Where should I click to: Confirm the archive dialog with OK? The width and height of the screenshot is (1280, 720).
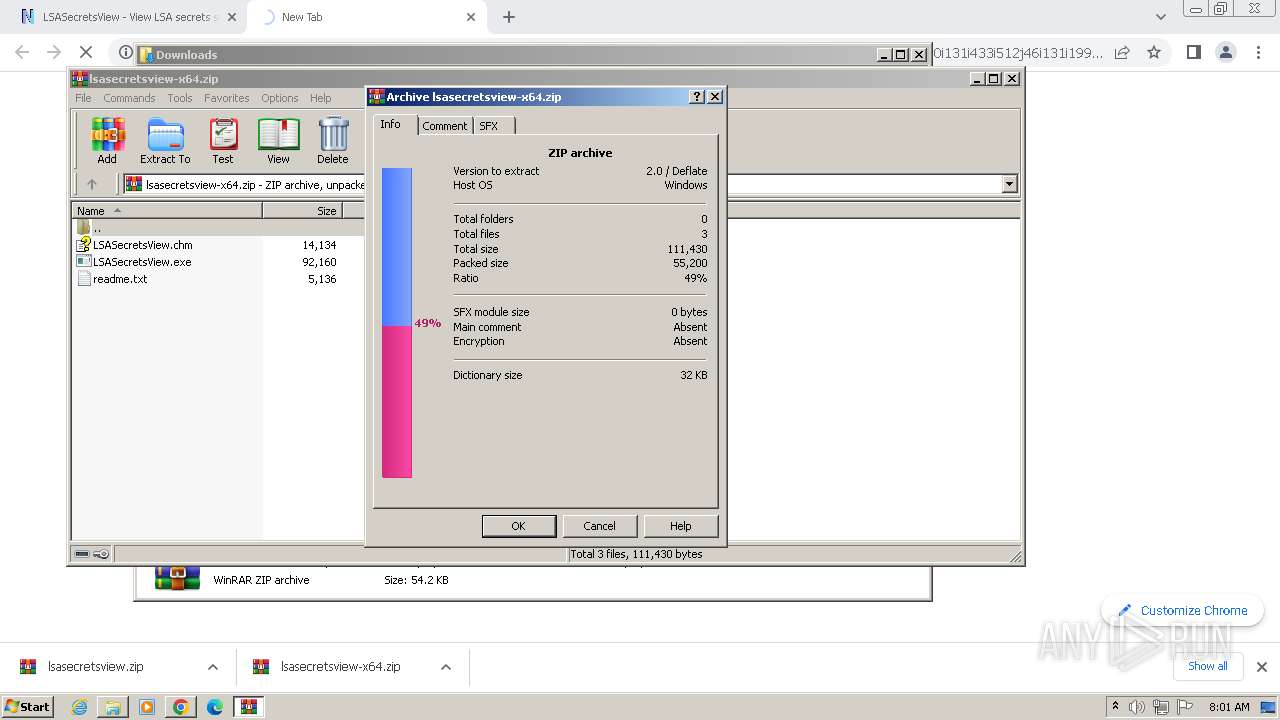[518, 526]
